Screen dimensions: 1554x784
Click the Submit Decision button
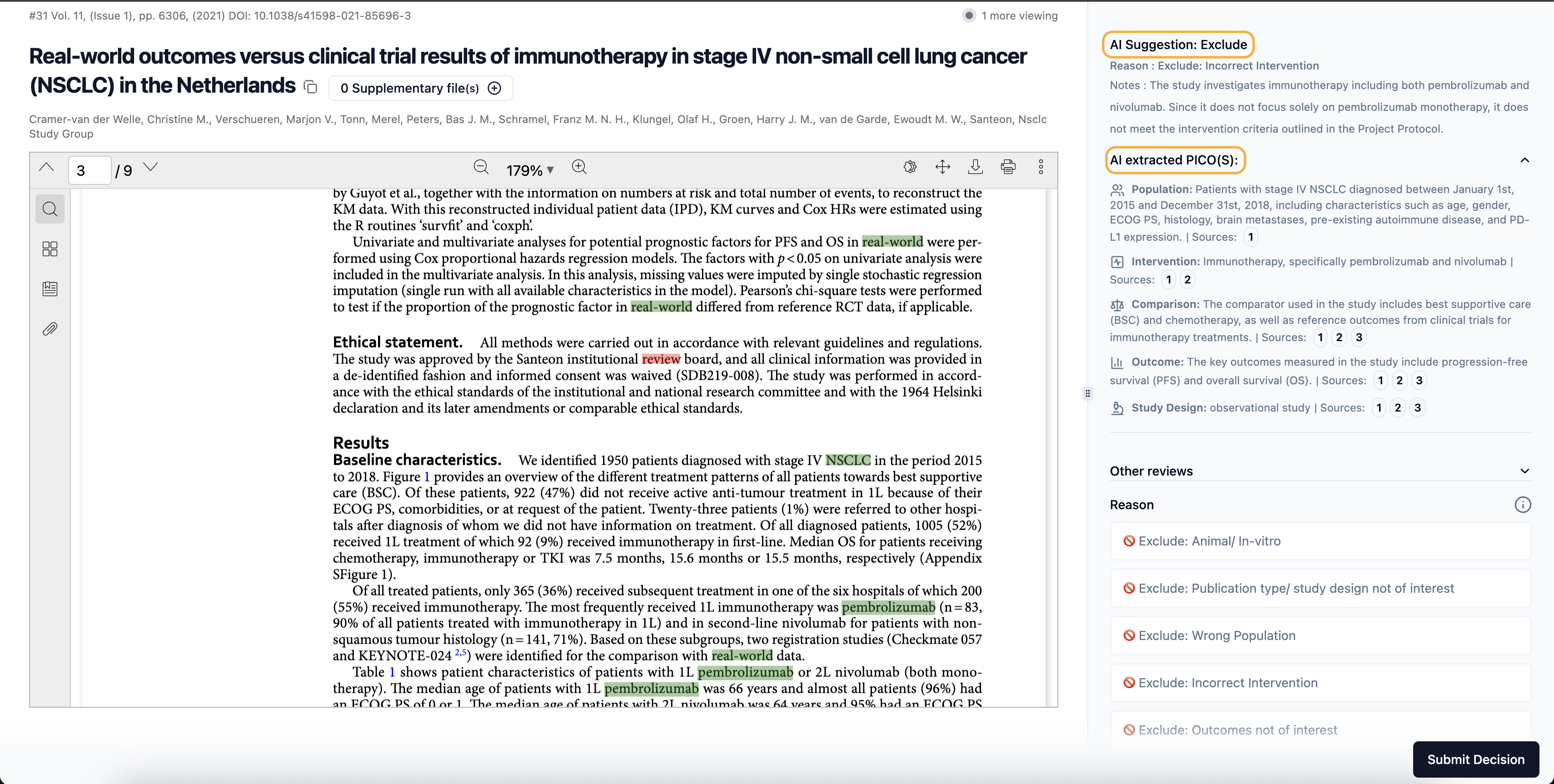[x=1475, y=759]
